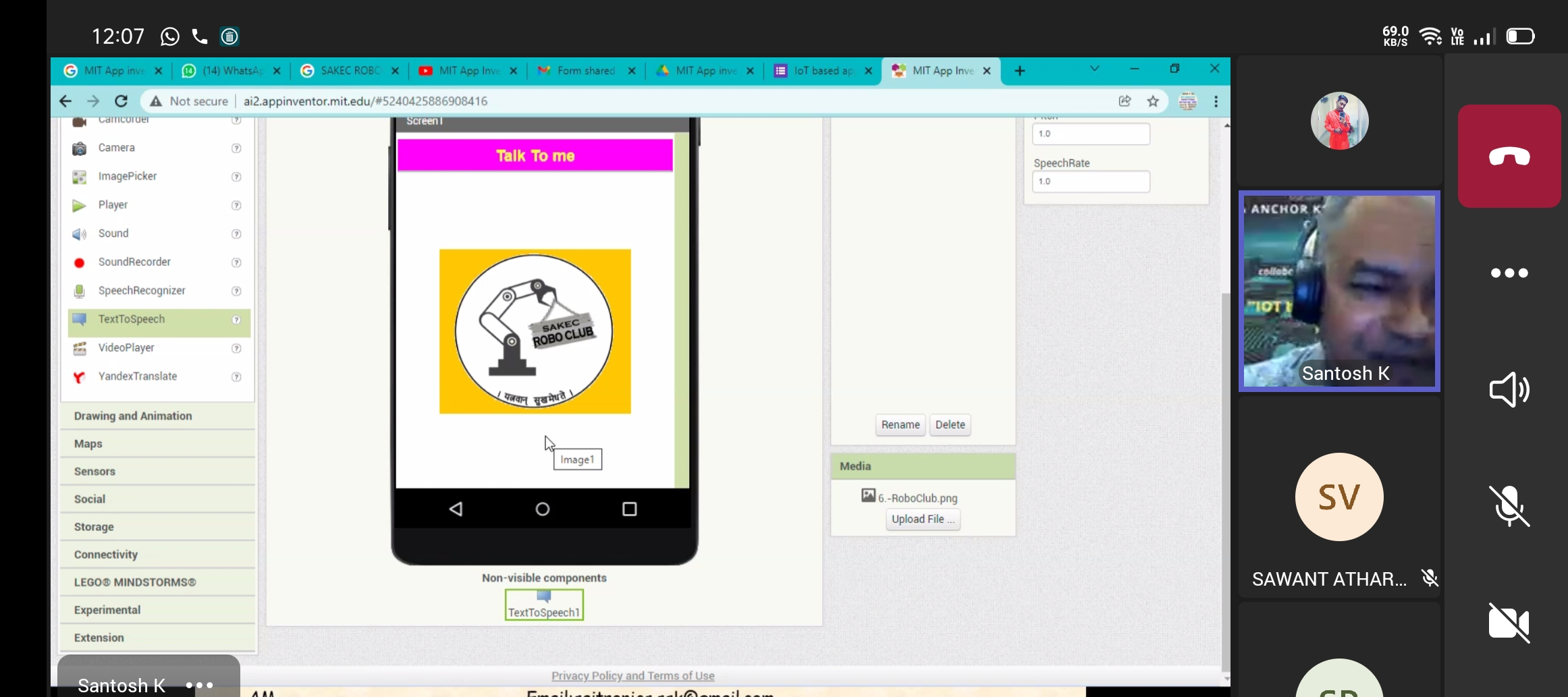
Task: Open the three-dot more options in call
Action: (x=1509, y=273)
